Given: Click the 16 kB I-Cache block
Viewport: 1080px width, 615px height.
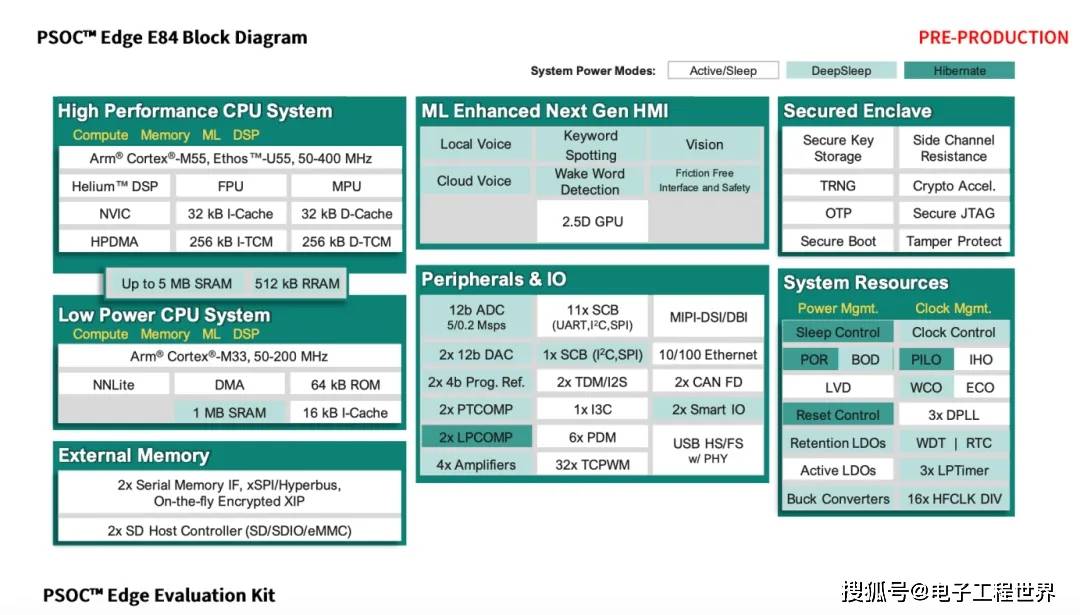Looking at the screenshot, I should (x=345, y=413).
